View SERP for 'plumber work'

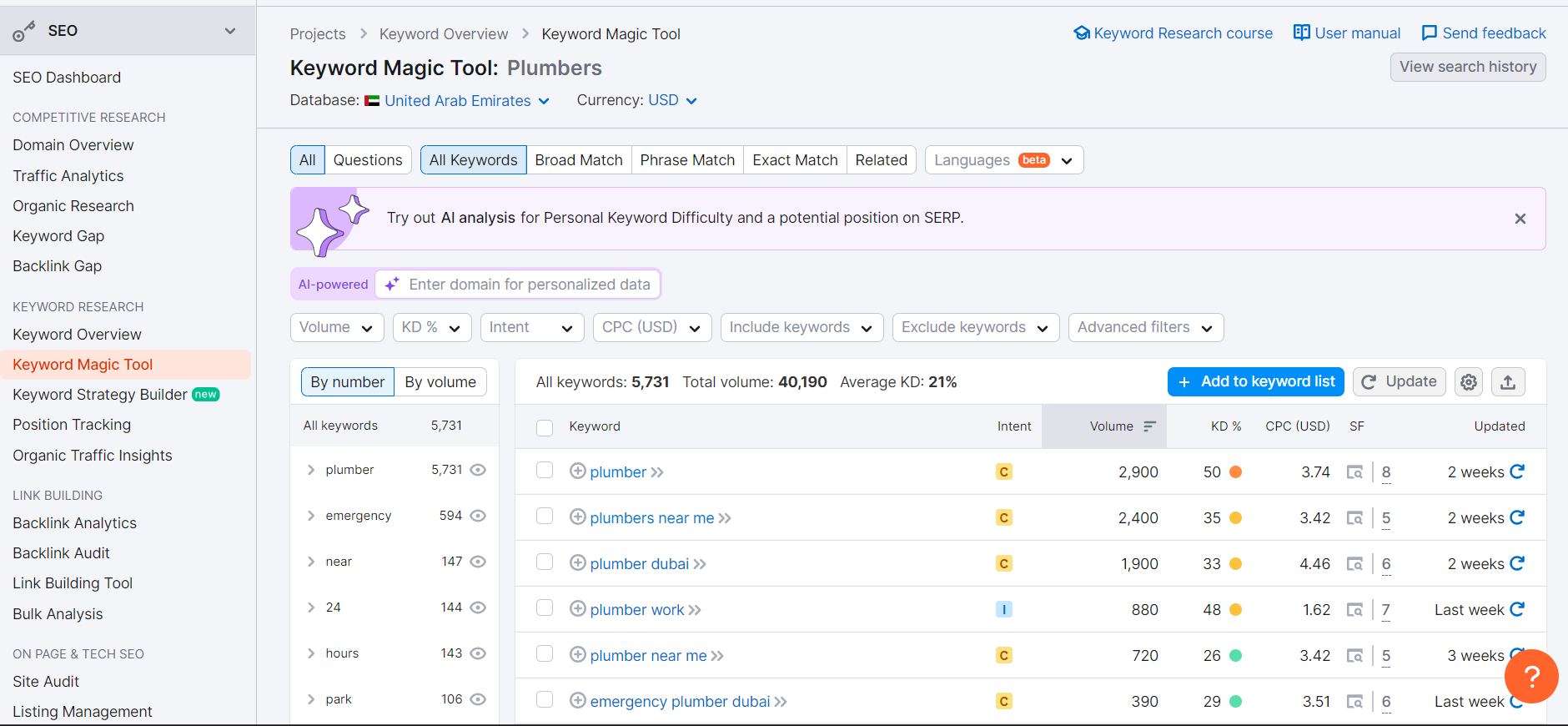click(x=1355, y=610)
